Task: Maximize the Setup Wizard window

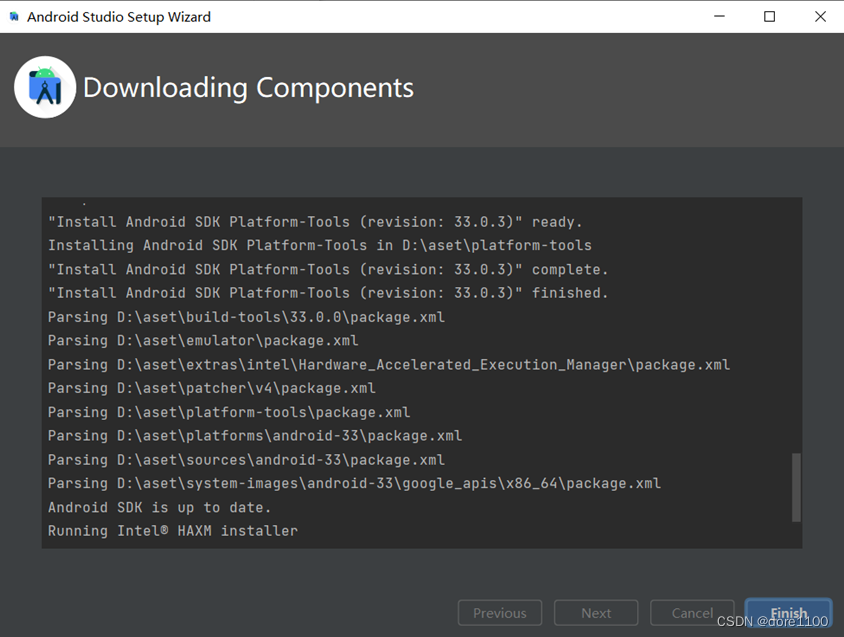Action: point(770,16)
